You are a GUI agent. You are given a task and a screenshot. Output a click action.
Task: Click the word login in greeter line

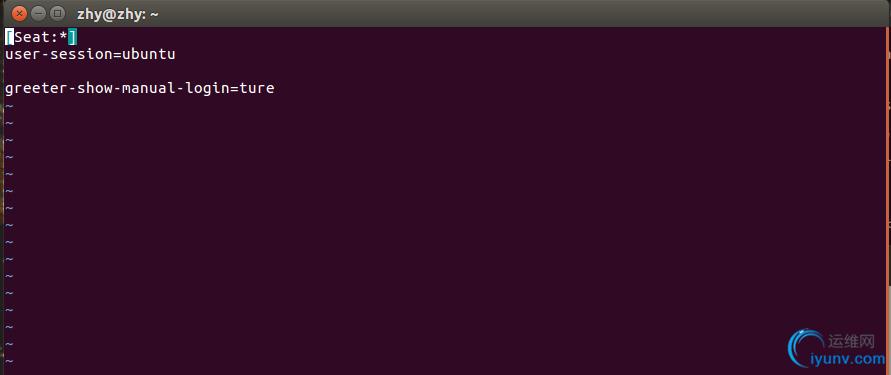click(207, 89)
